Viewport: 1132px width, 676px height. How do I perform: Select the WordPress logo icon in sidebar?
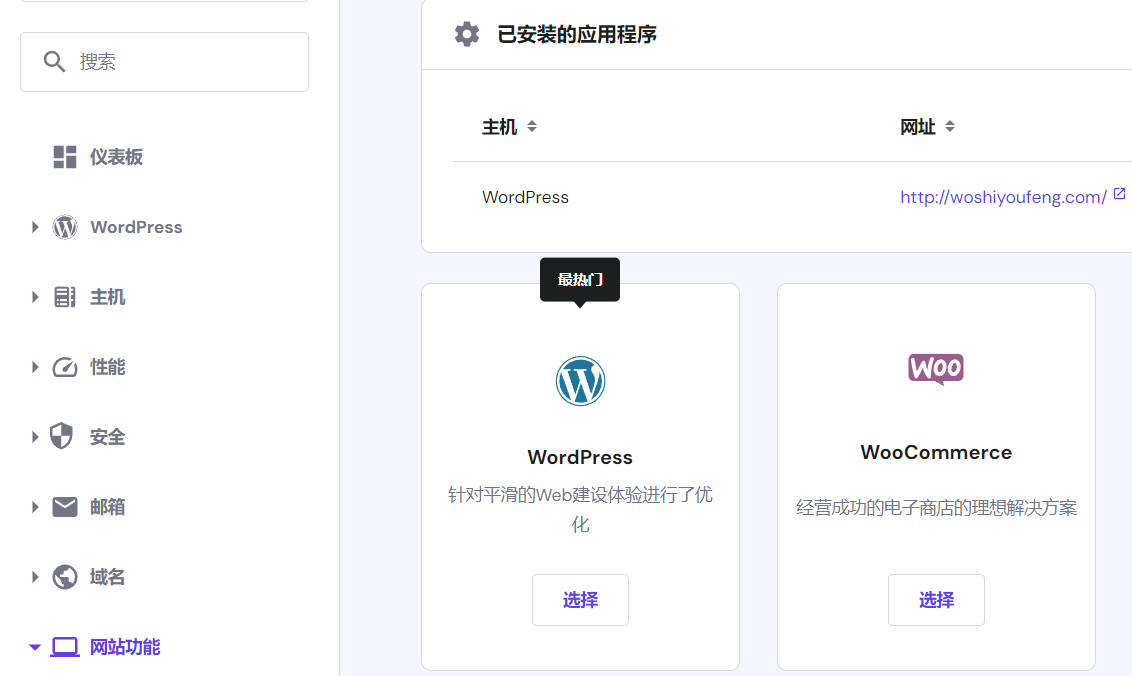[64, 227]
